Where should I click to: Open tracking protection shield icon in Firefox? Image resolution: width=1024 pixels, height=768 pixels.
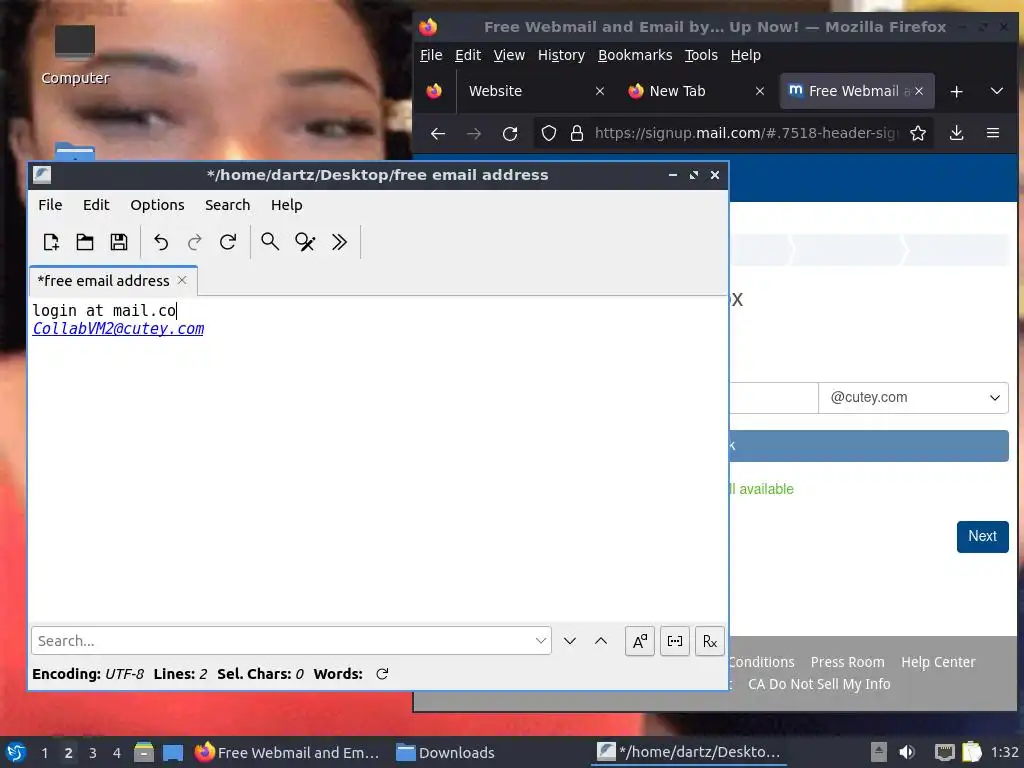(x=549, y=133)
